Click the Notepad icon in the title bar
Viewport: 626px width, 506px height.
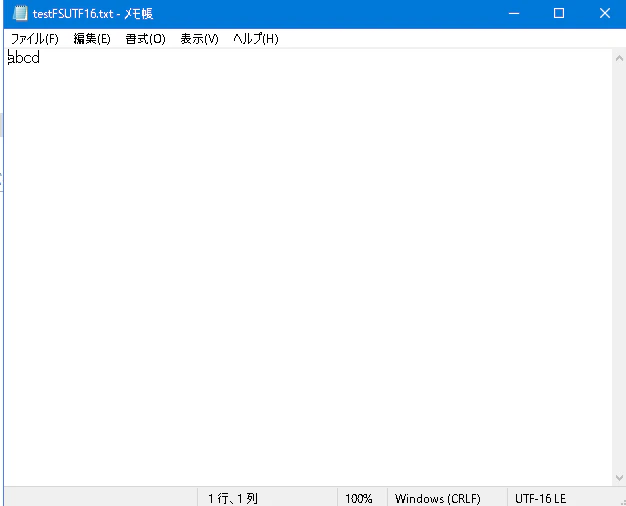(20, 13)
